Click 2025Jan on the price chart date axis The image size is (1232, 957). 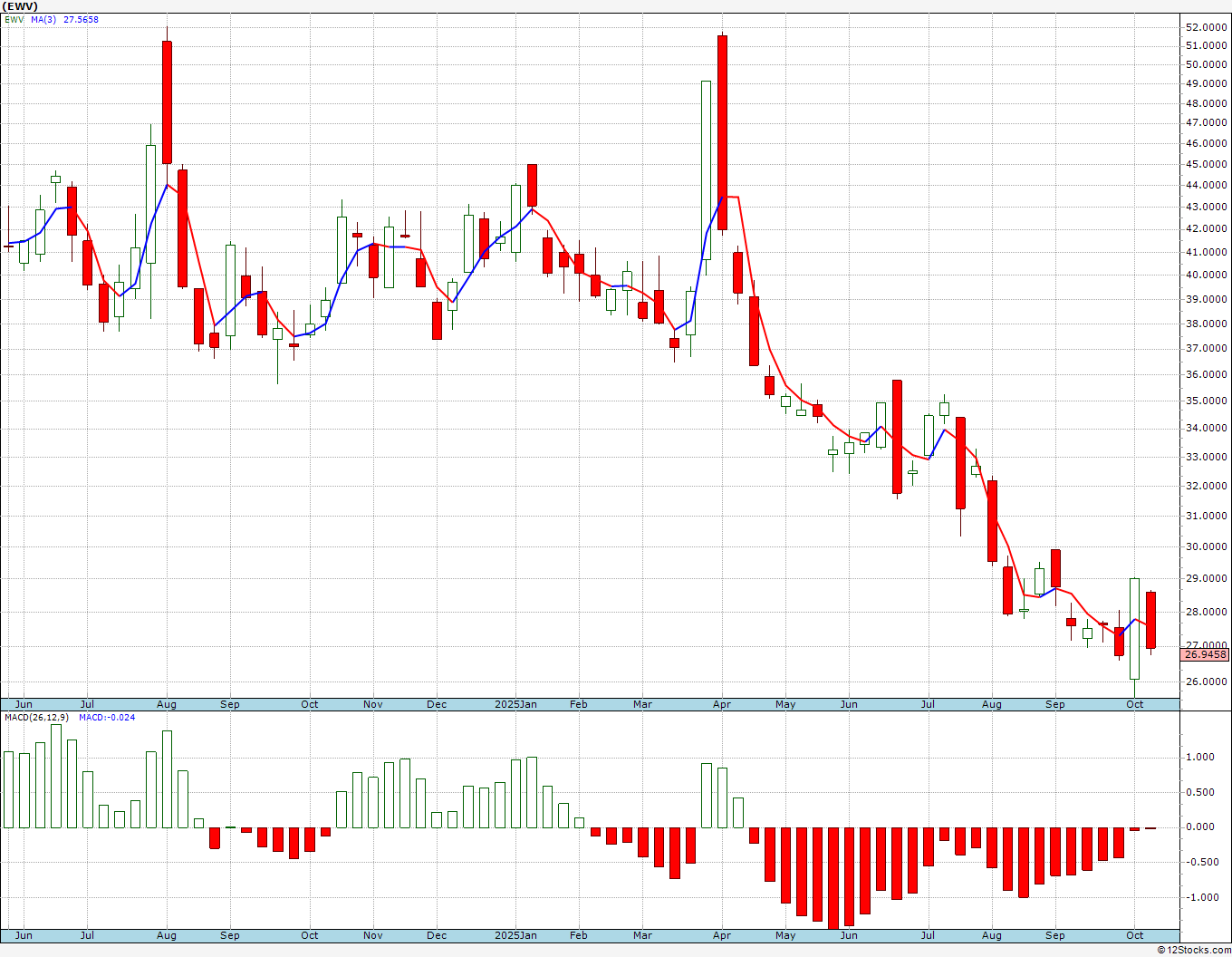515,704
